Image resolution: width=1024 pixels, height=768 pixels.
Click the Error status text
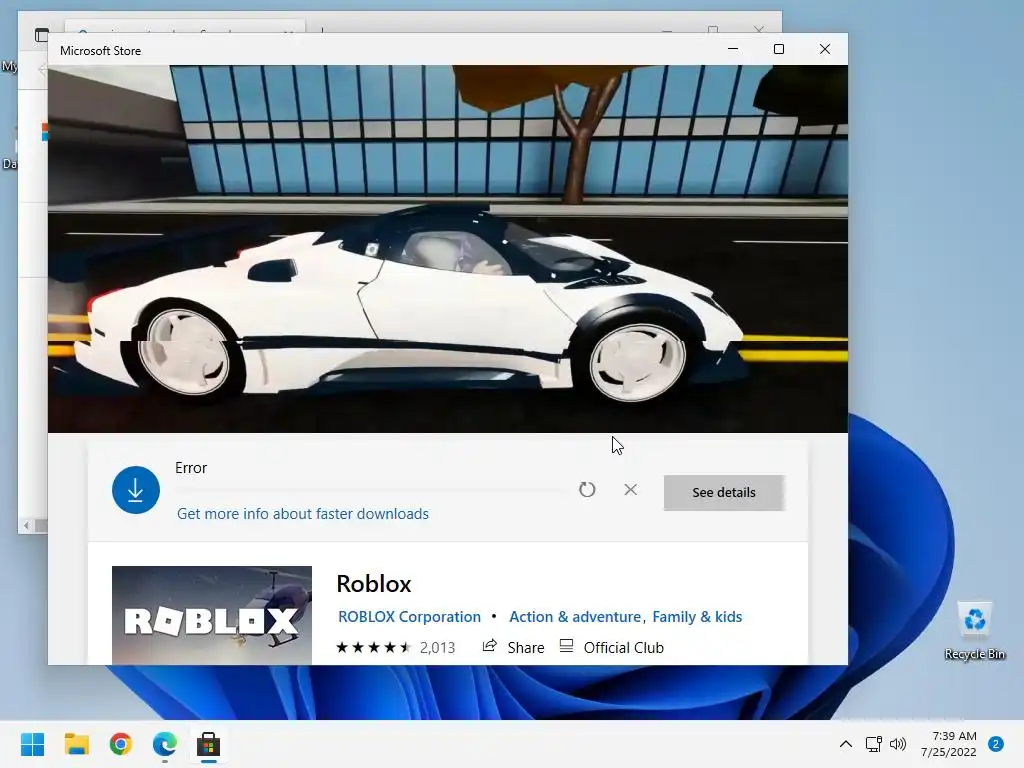click(x=191, y=468)
